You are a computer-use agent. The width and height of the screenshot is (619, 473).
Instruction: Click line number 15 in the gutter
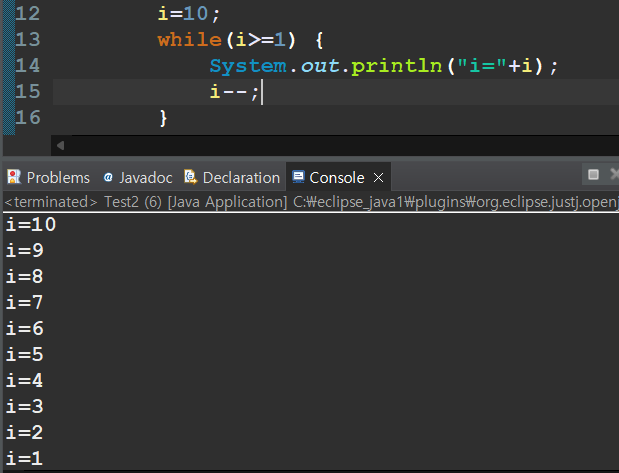point(28,92)
